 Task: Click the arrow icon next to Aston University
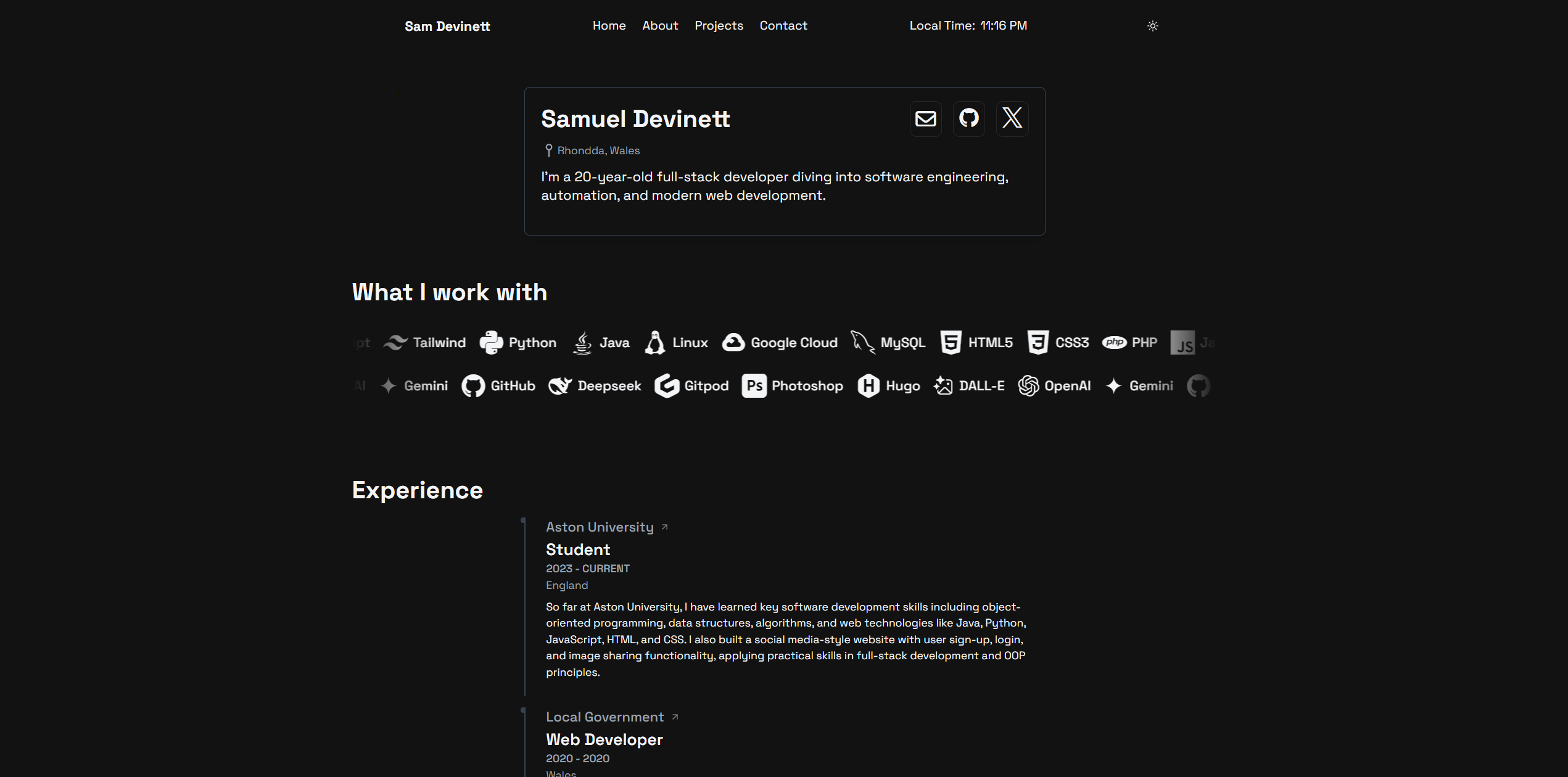(x=664, y=527)
